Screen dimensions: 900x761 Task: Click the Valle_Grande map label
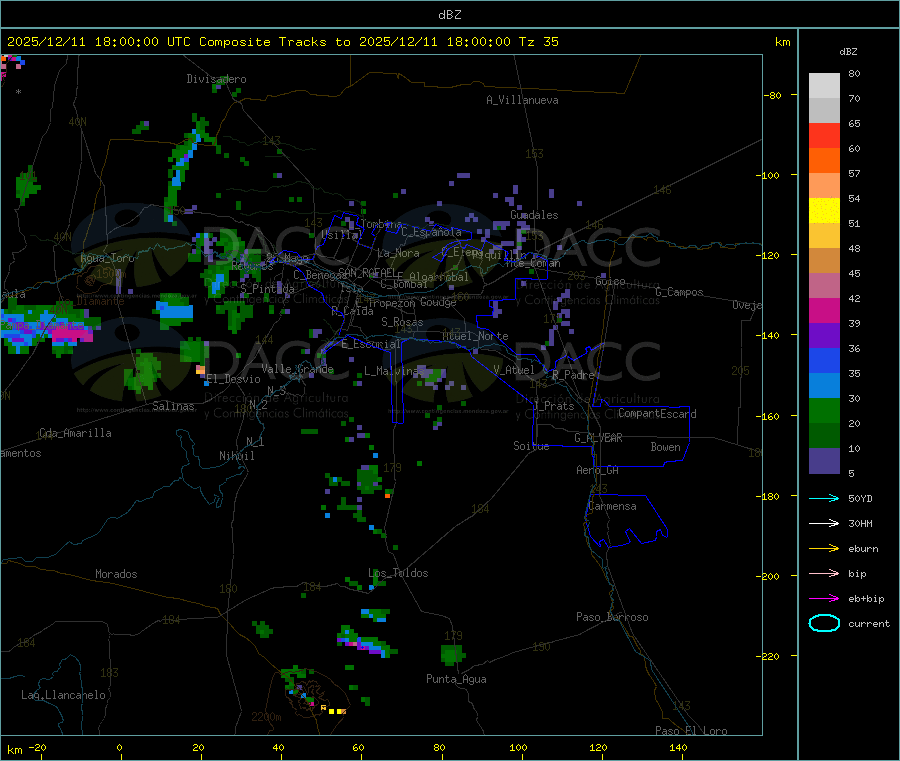tap(297, 369)
